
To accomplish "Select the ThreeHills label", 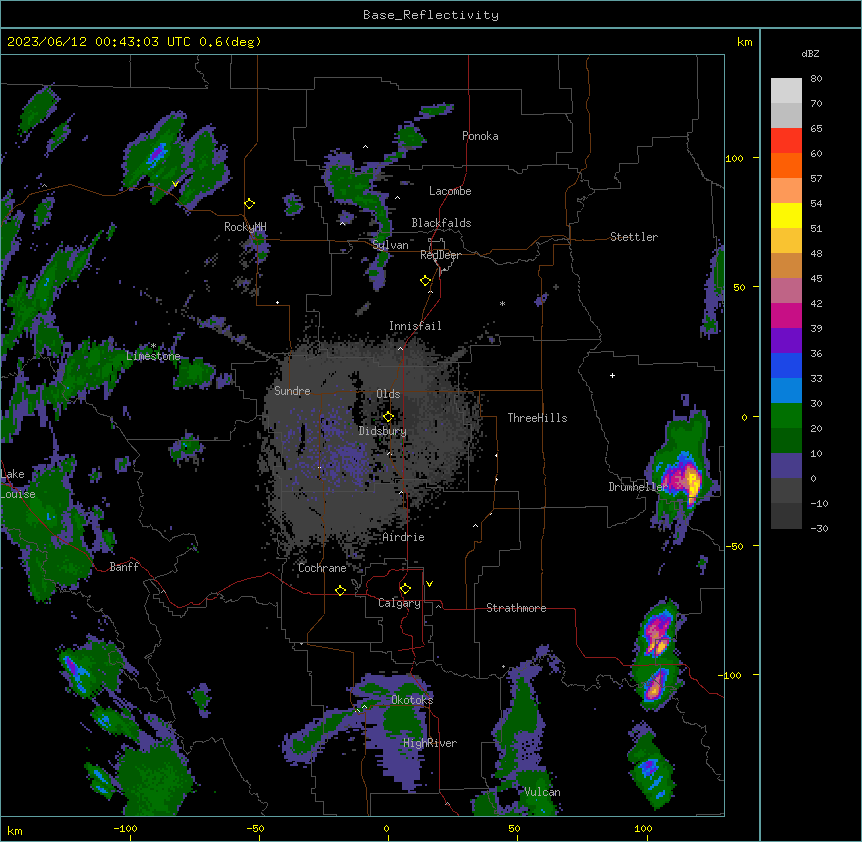I will pos(538,418).
